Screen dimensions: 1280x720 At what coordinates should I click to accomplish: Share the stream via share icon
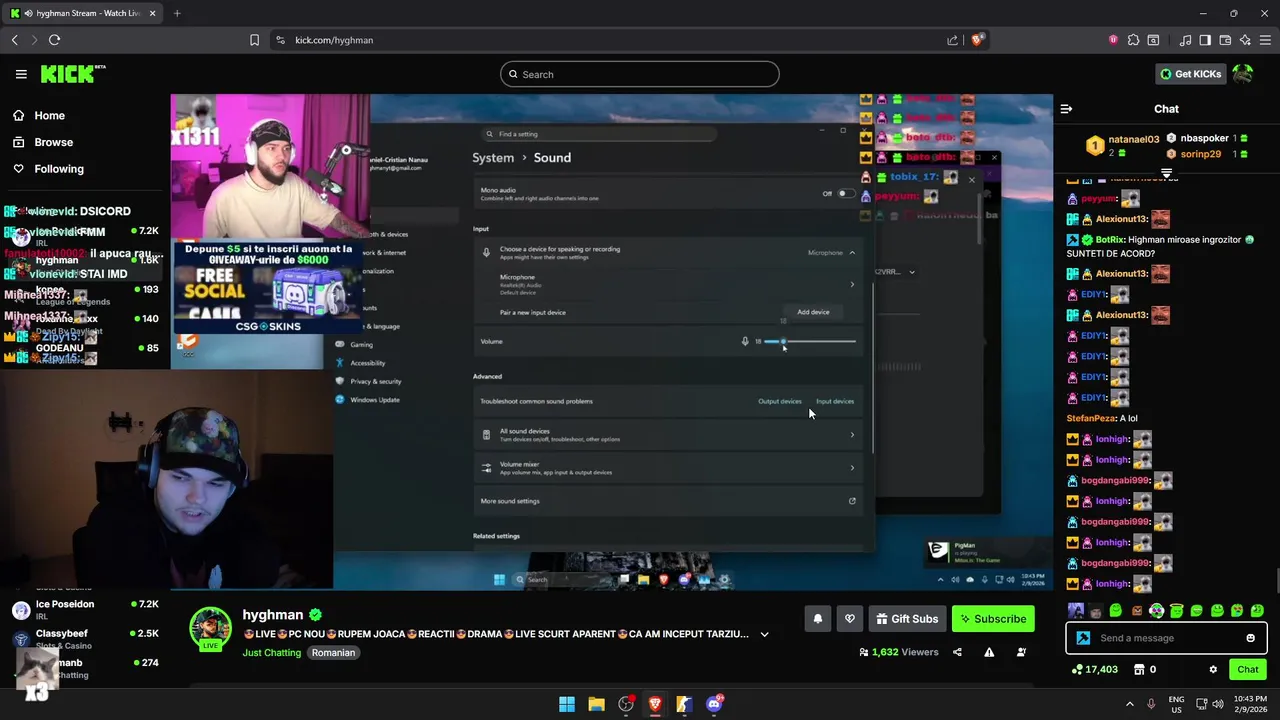point(957,652)
